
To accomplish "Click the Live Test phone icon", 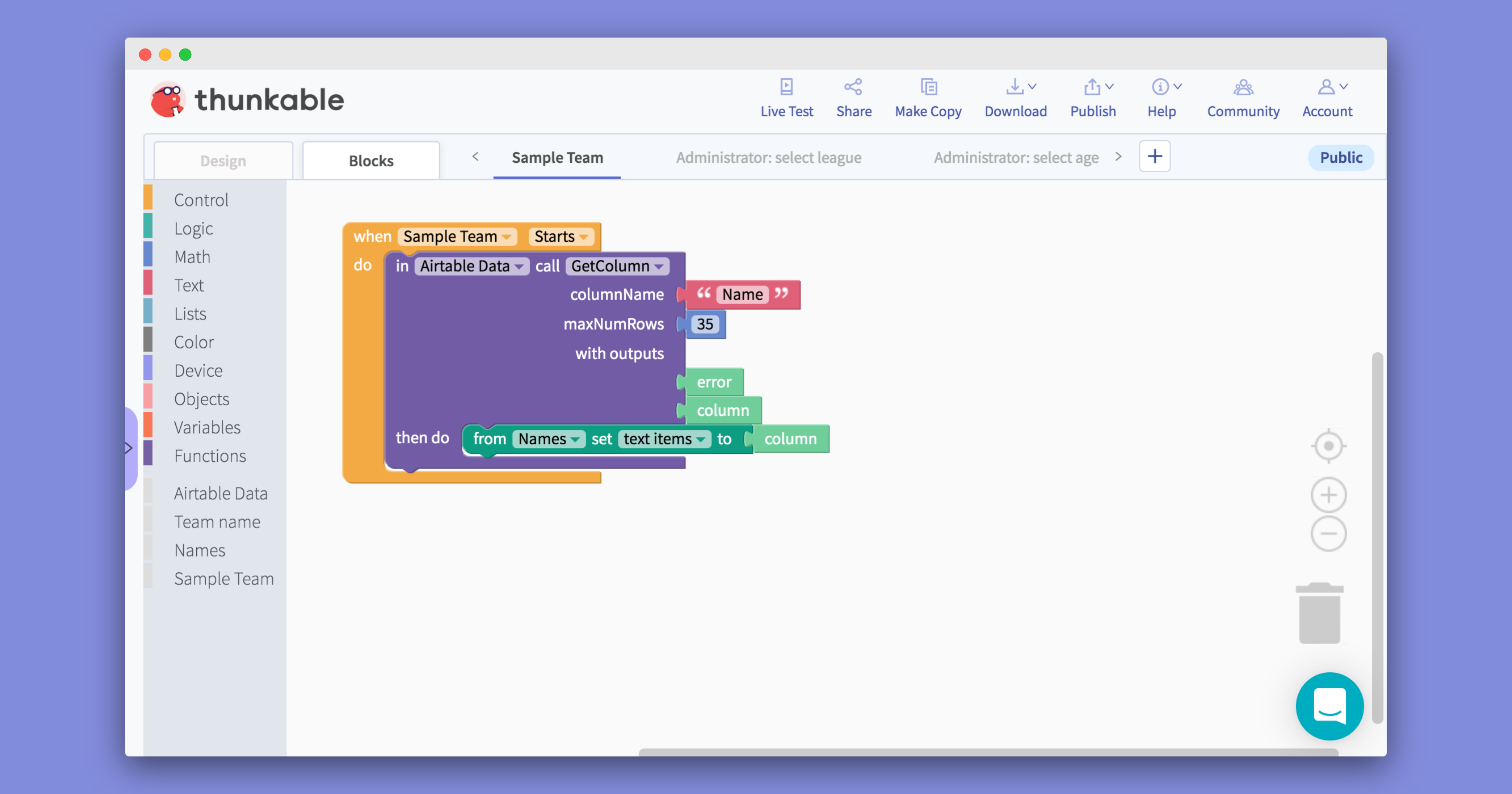I will (787, 87).
